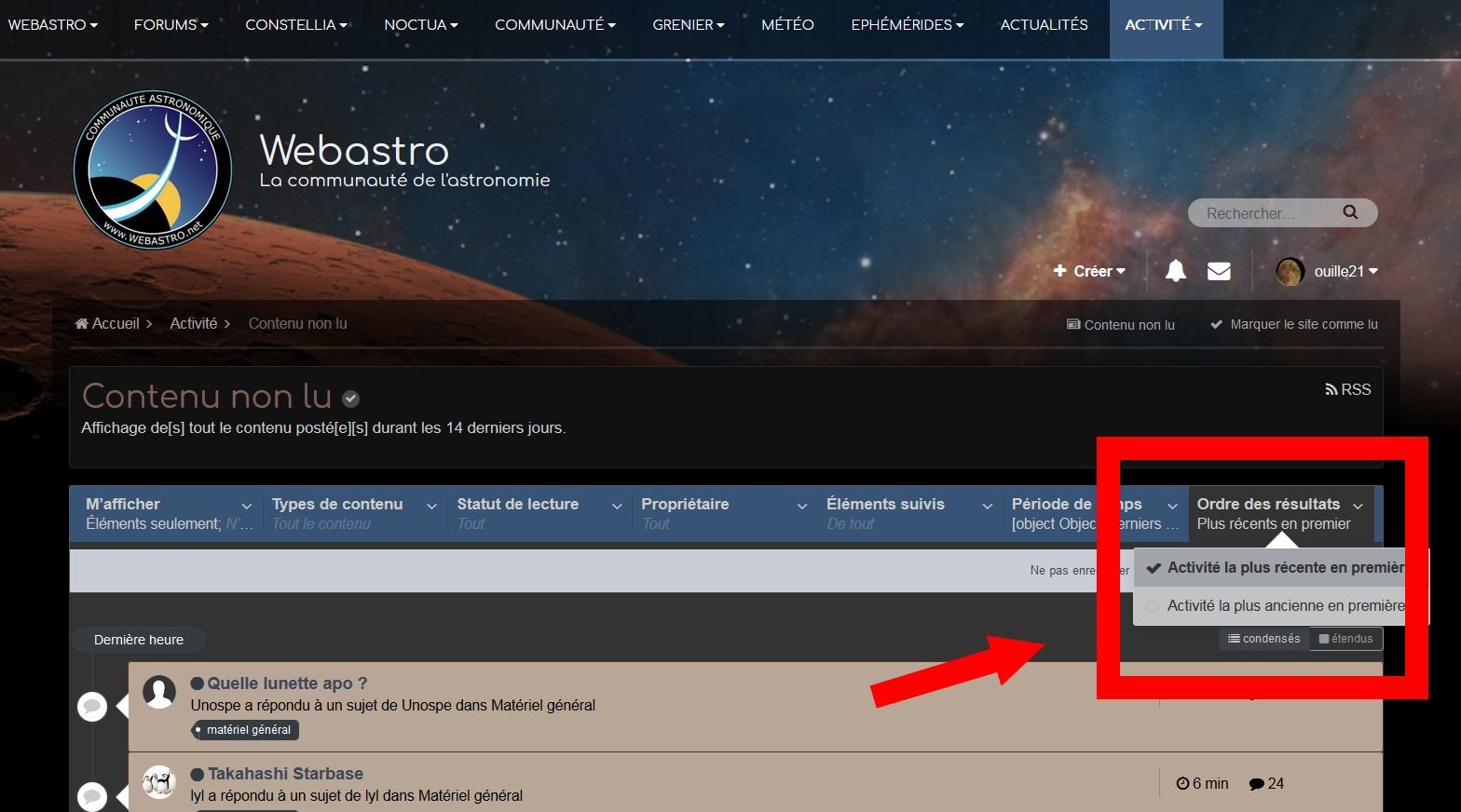Expand the M'afficher filter
This screenshot has width=1461, height=812.
tap(168, 513)
